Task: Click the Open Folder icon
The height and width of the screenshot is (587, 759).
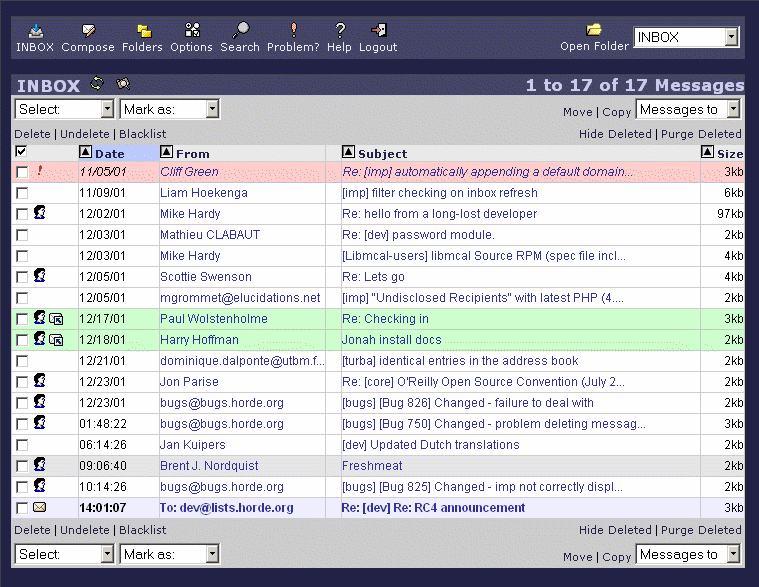Action: [594, 30]
